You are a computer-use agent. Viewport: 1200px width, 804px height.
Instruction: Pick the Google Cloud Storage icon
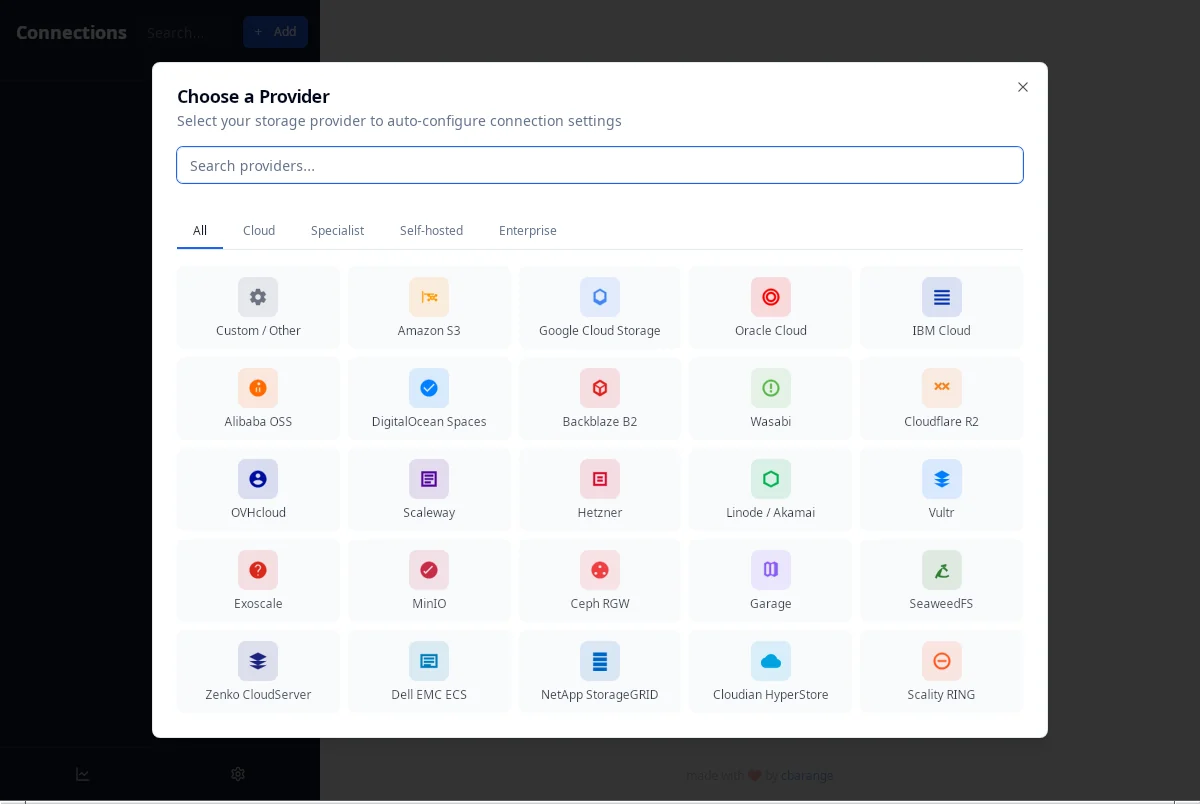[x=600, y=297]
